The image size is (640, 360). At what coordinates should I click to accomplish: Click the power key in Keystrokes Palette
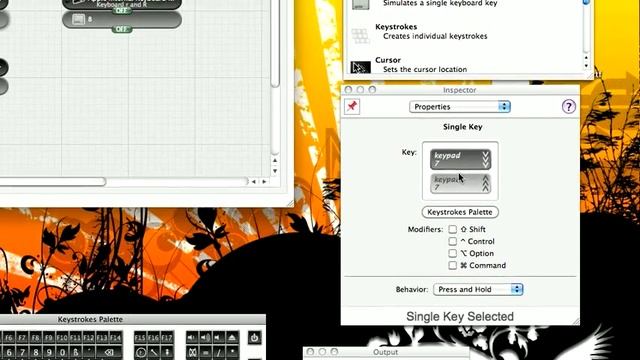(x=254, y=338)
